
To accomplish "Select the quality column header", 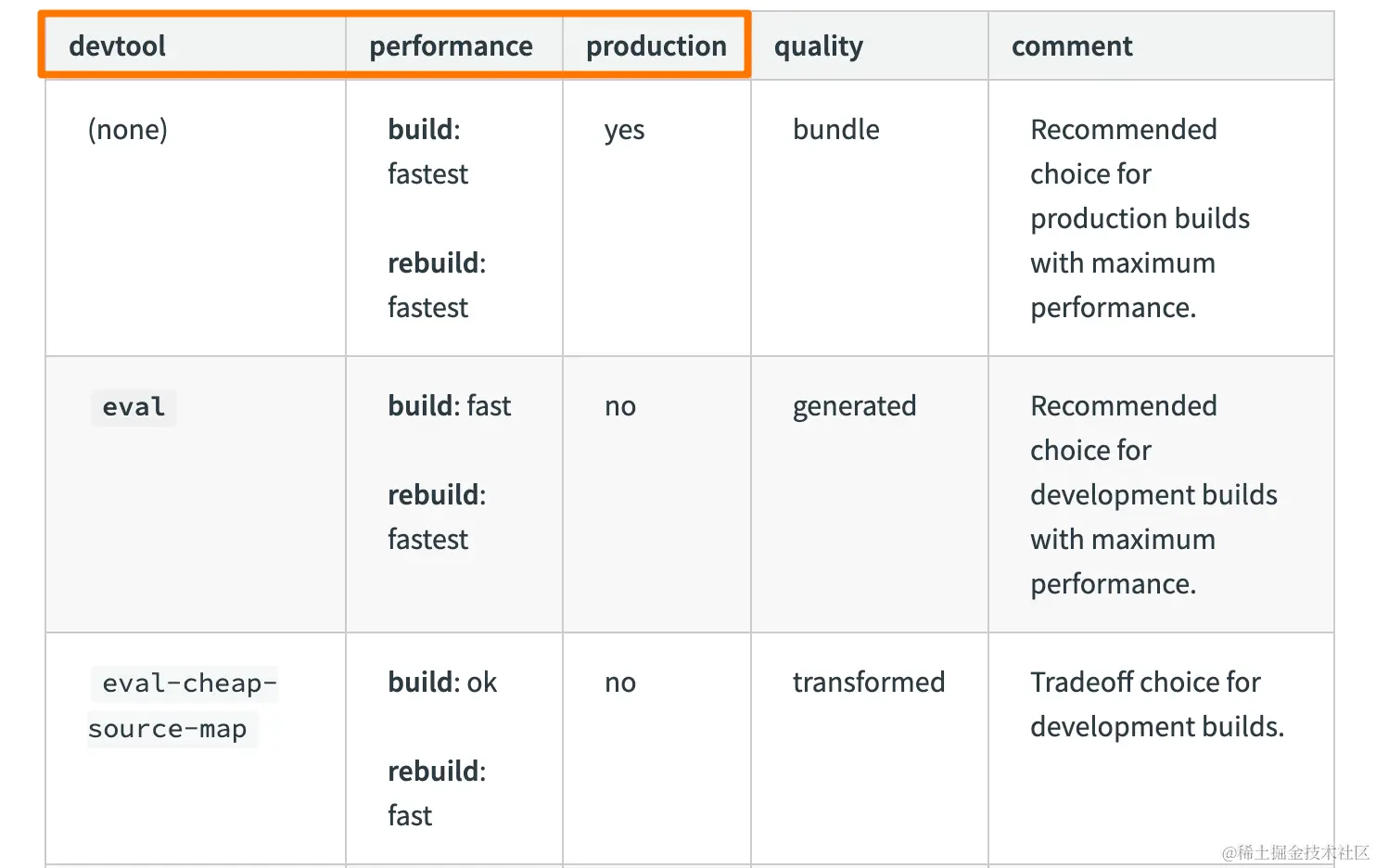I will point(819,46).
